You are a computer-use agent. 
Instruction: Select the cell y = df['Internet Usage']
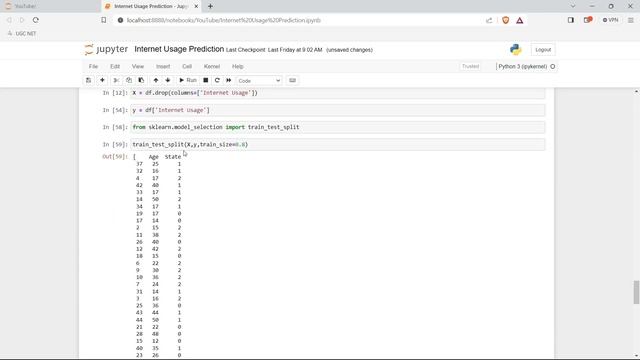[x=338, y=110]
